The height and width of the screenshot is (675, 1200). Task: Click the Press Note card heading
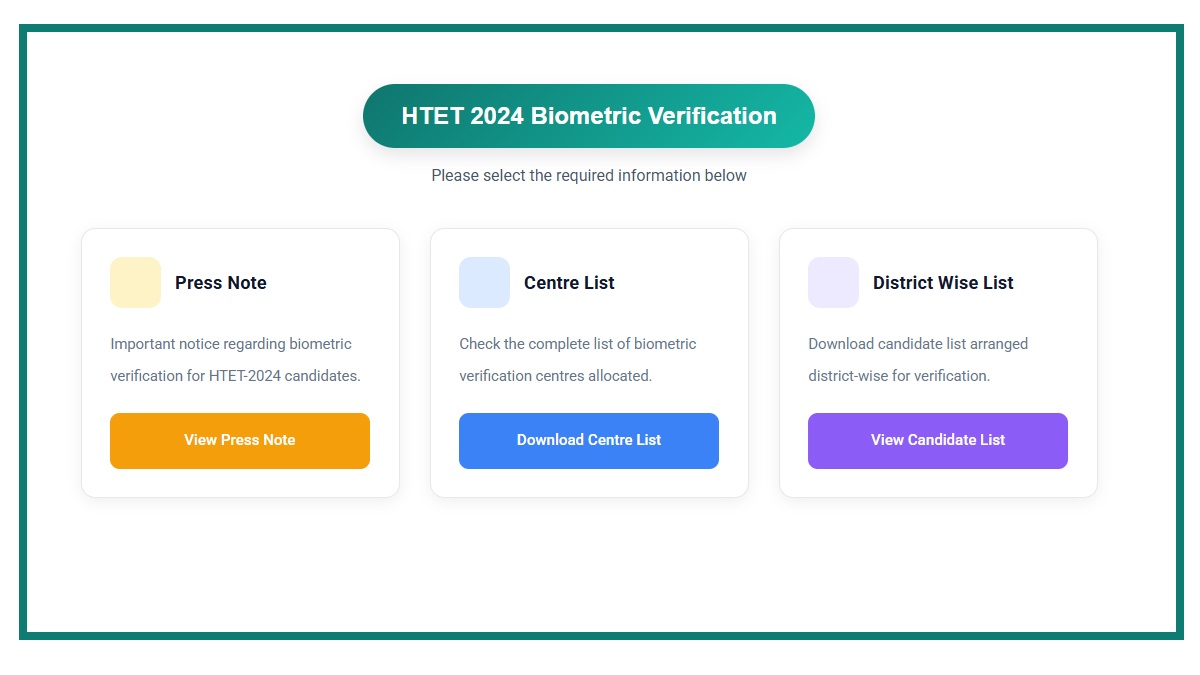pyautogui.click(x=220, y=283)
